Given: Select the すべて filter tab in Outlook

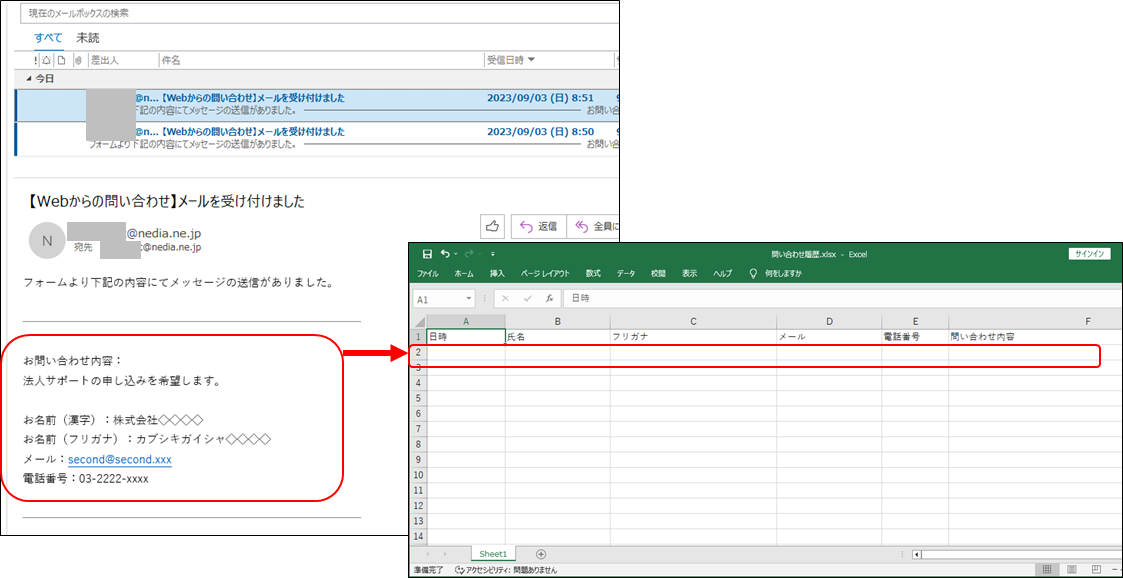Looking at the screenshot, I should pyautogui.click(x=48, y=38).
